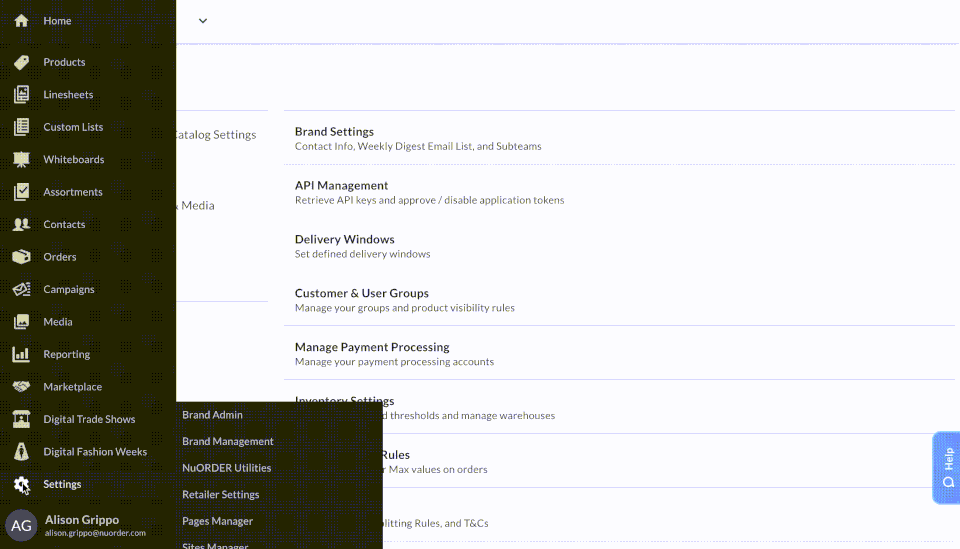This screenshot has height=549, width=960.
Task: Click the Whiteboards icon
Action: (x=21, y=159)
